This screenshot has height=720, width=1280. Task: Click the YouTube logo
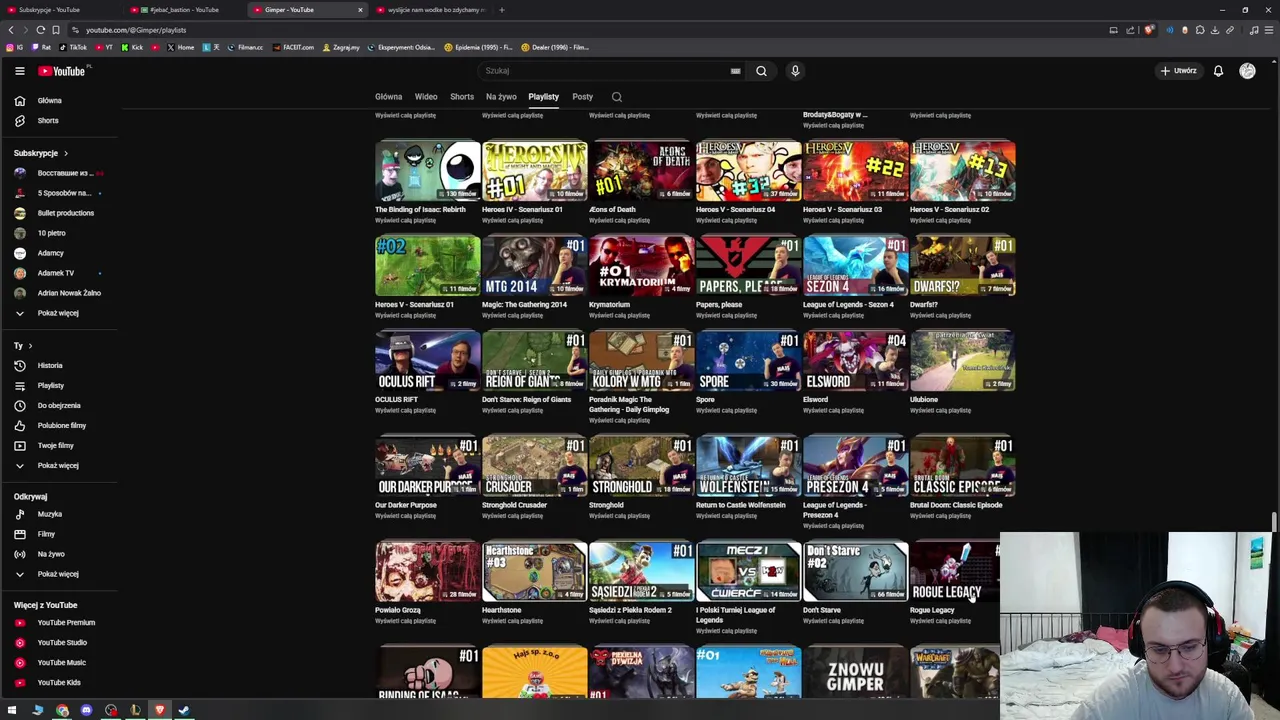[x=62, y=71]
